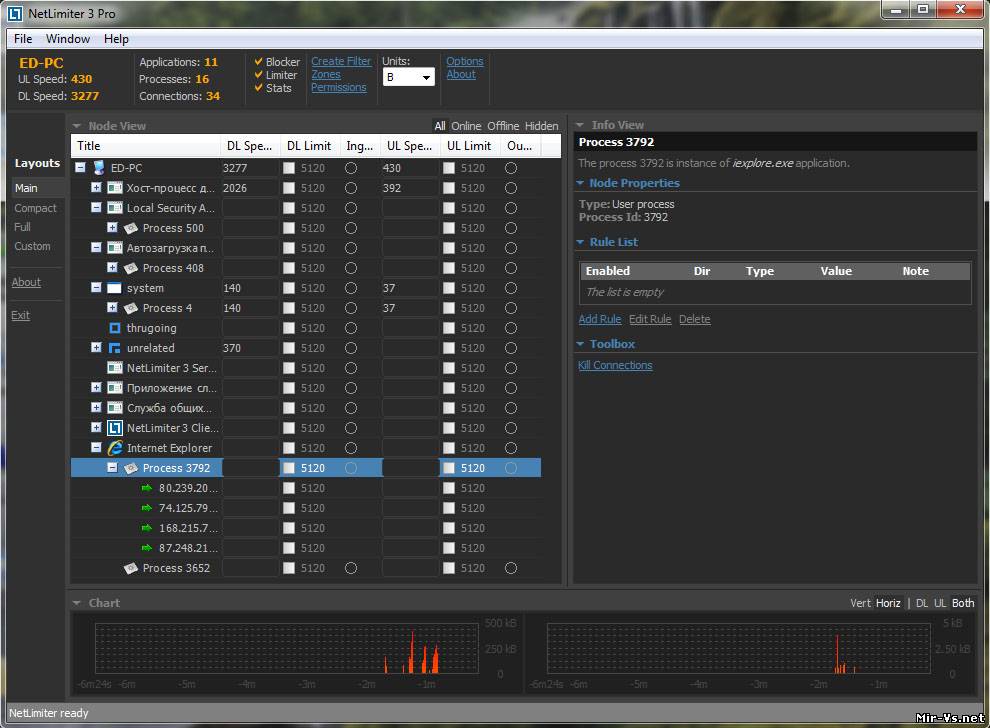
Task: Collapse the Rule List section
Action: coord(580,242)
